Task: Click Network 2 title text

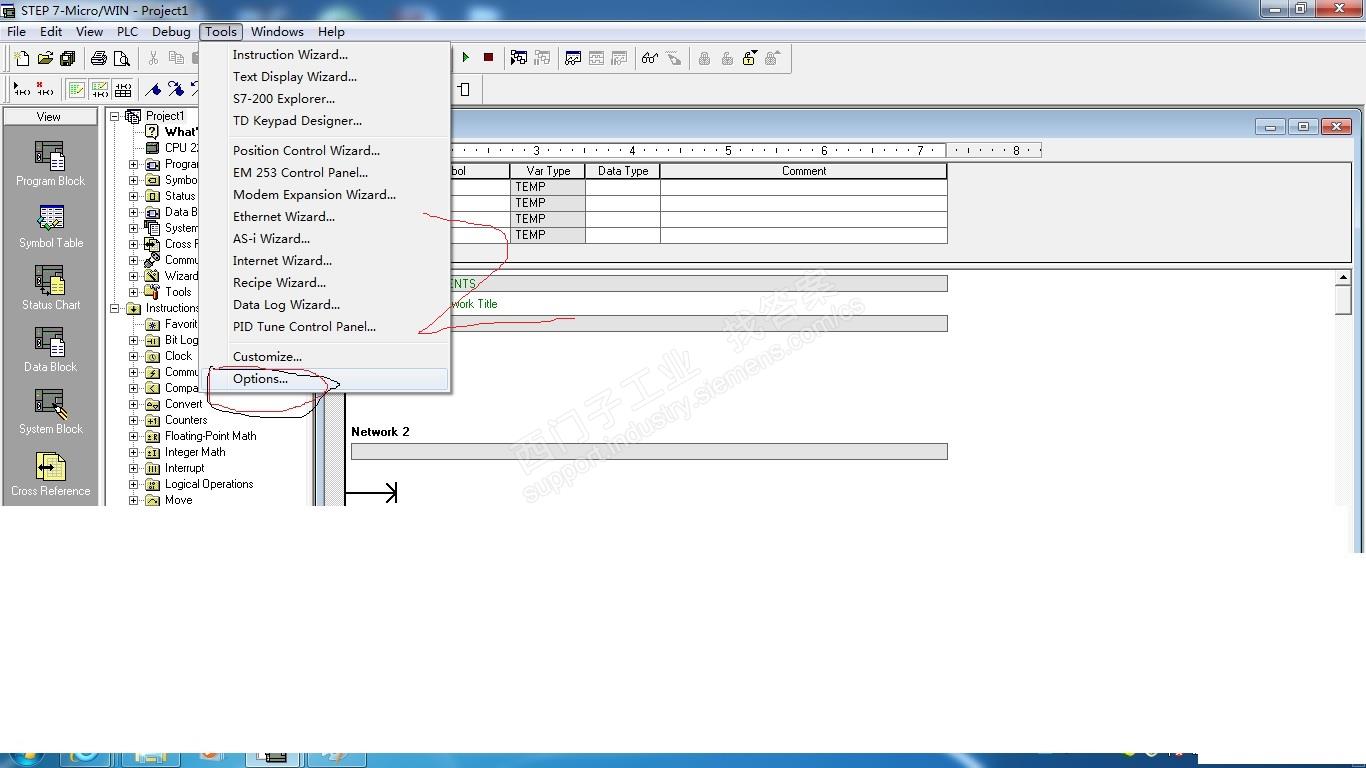Action: [380, 432]
